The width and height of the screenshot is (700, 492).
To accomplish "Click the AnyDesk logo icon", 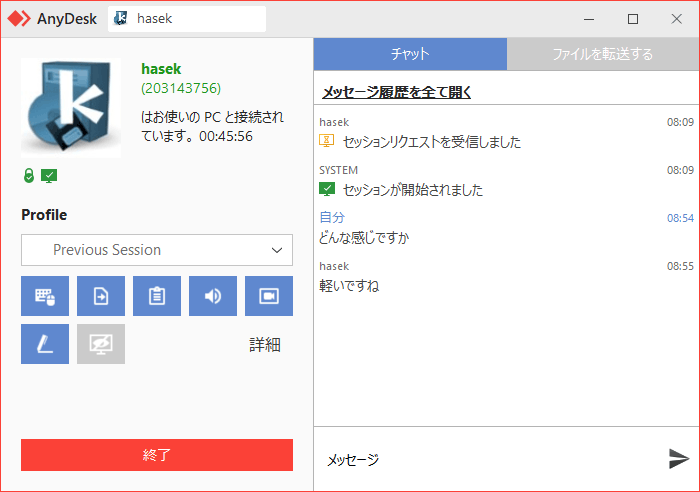I will [x=19, y=19].
